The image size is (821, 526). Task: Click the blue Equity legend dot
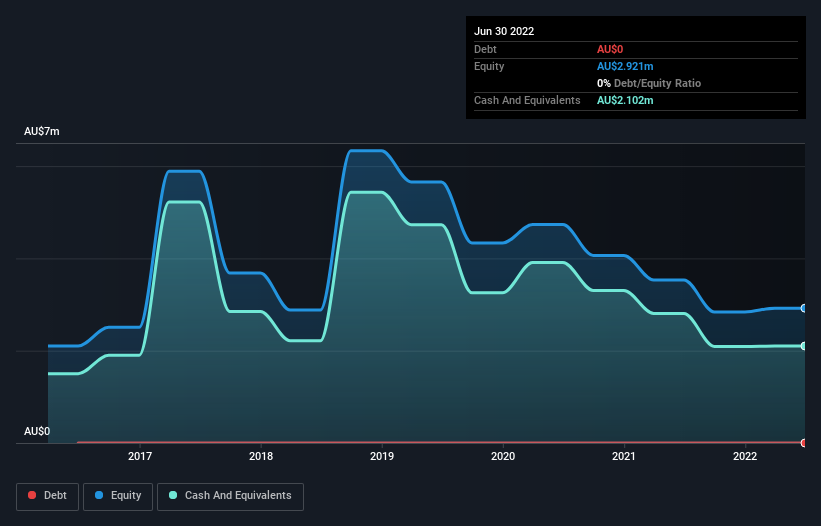99,495
